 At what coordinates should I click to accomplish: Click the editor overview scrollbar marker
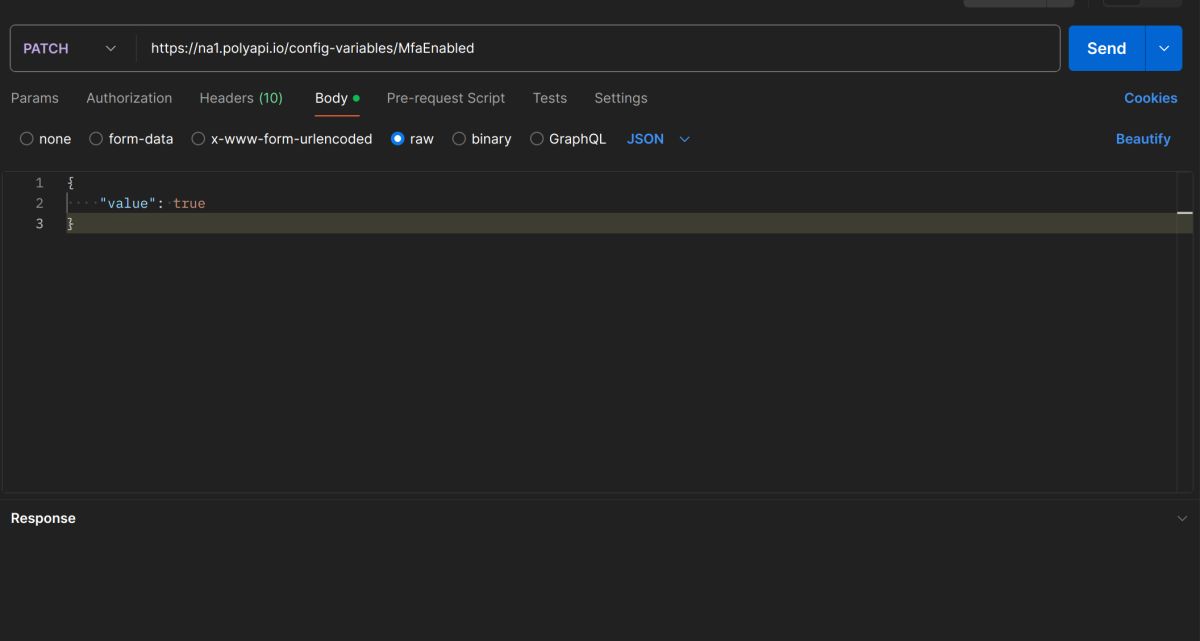pos(1185,213)
